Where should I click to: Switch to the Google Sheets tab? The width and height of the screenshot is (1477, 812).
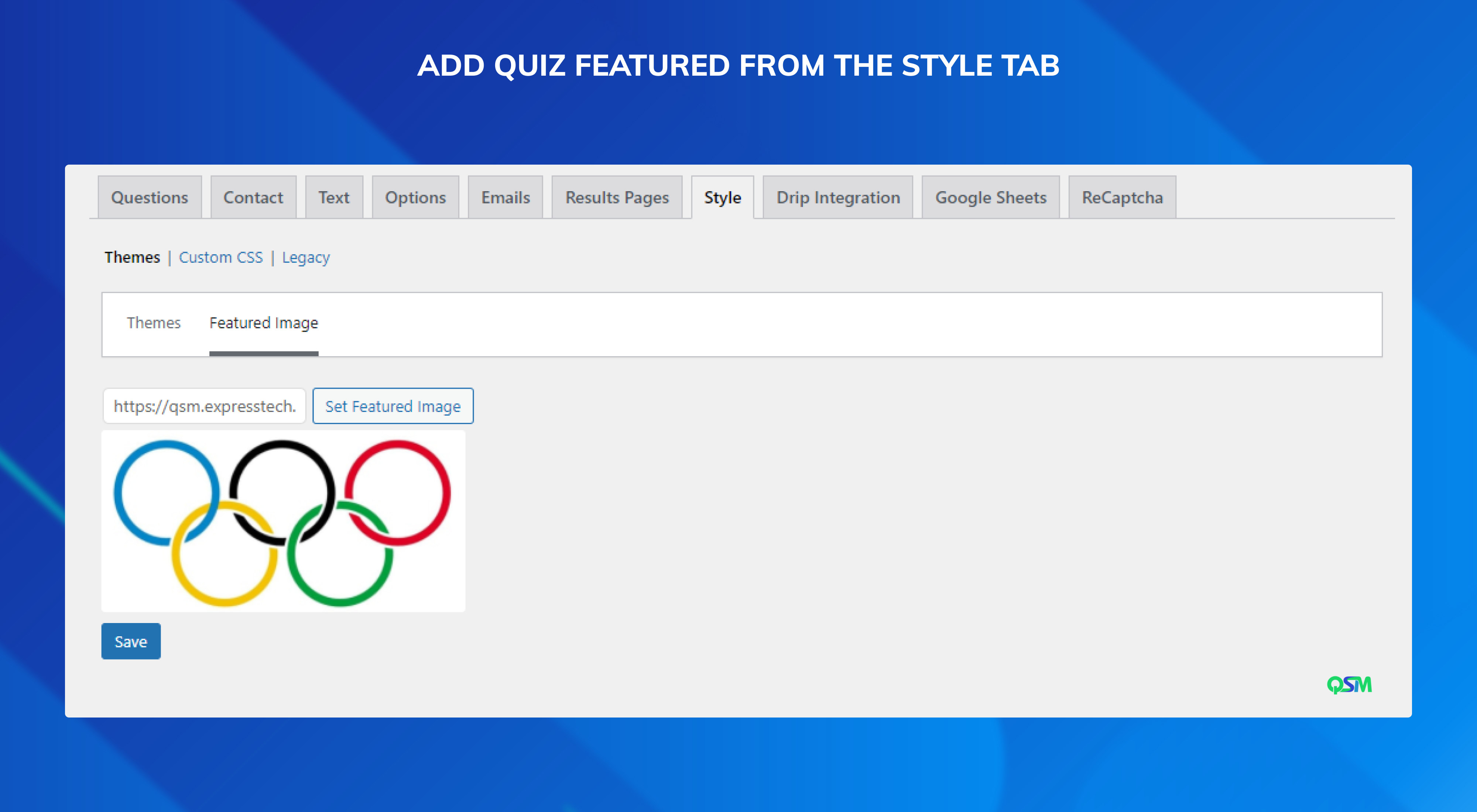tap(991, 197)
